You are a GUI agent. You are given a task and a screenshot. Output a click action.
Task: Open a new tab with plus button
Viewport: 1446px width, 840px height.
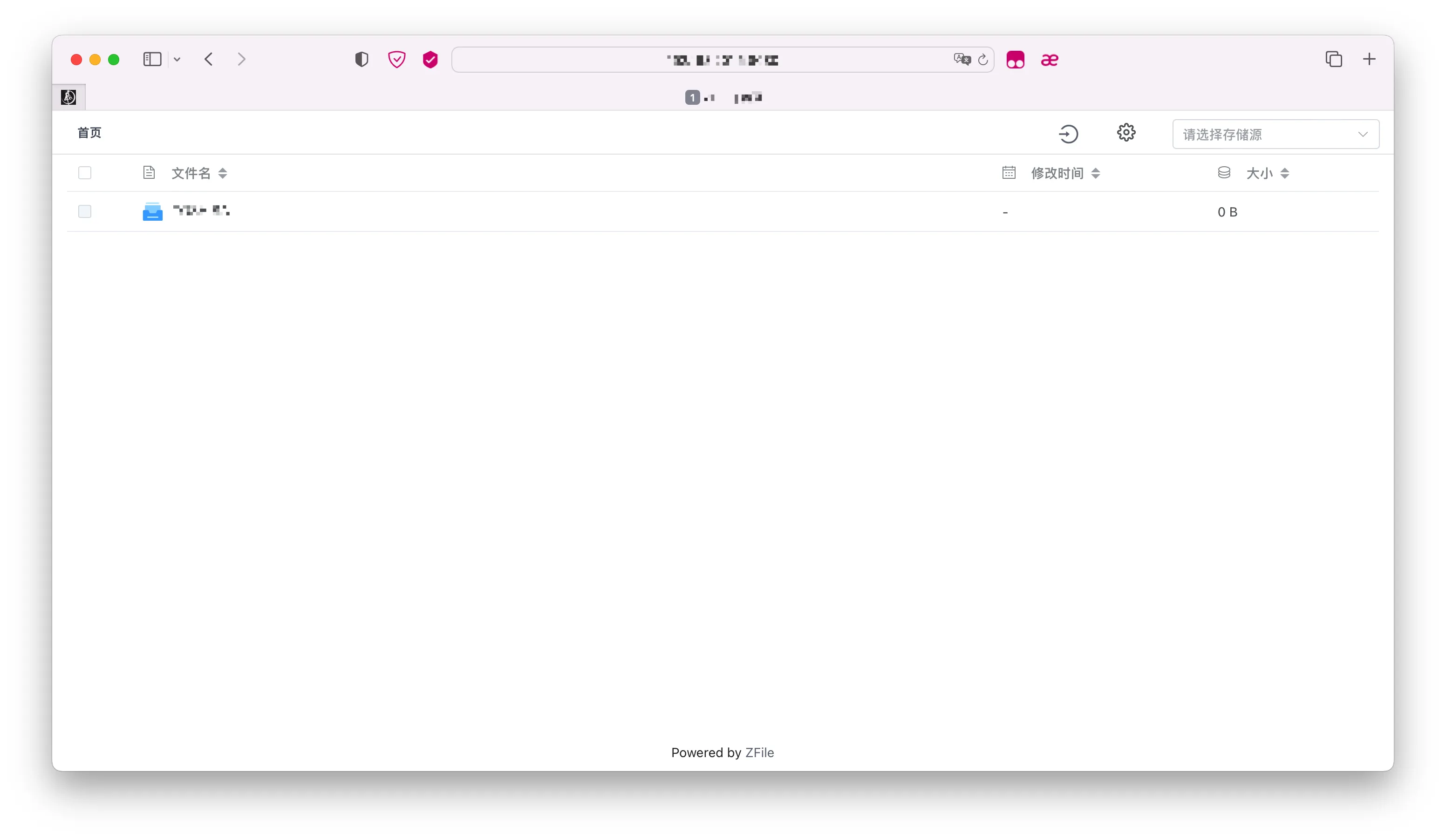click(1369, 59)
